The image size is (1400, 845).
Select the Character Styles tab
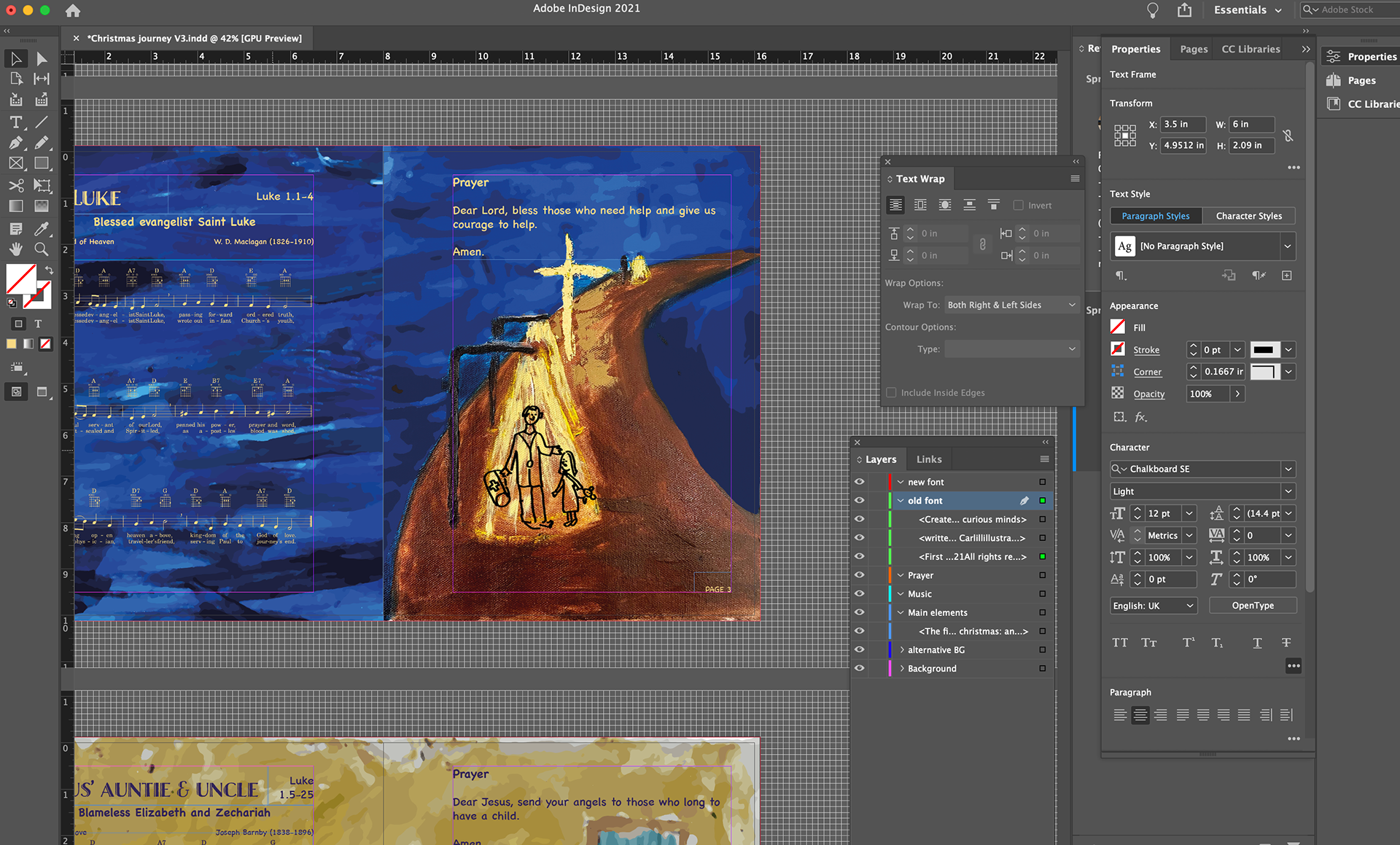click(1248, 216)
